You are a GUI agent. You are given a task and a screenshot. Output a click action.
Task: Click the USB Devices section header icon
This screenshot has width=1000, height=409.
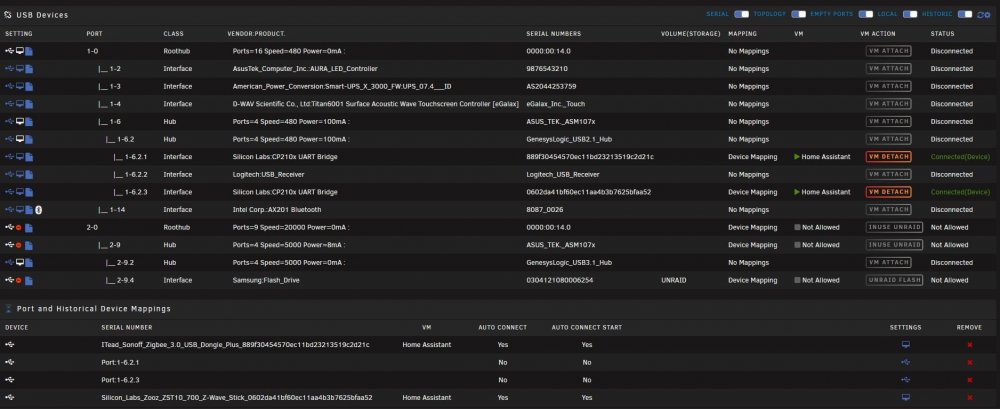click(x=8, y=15)
